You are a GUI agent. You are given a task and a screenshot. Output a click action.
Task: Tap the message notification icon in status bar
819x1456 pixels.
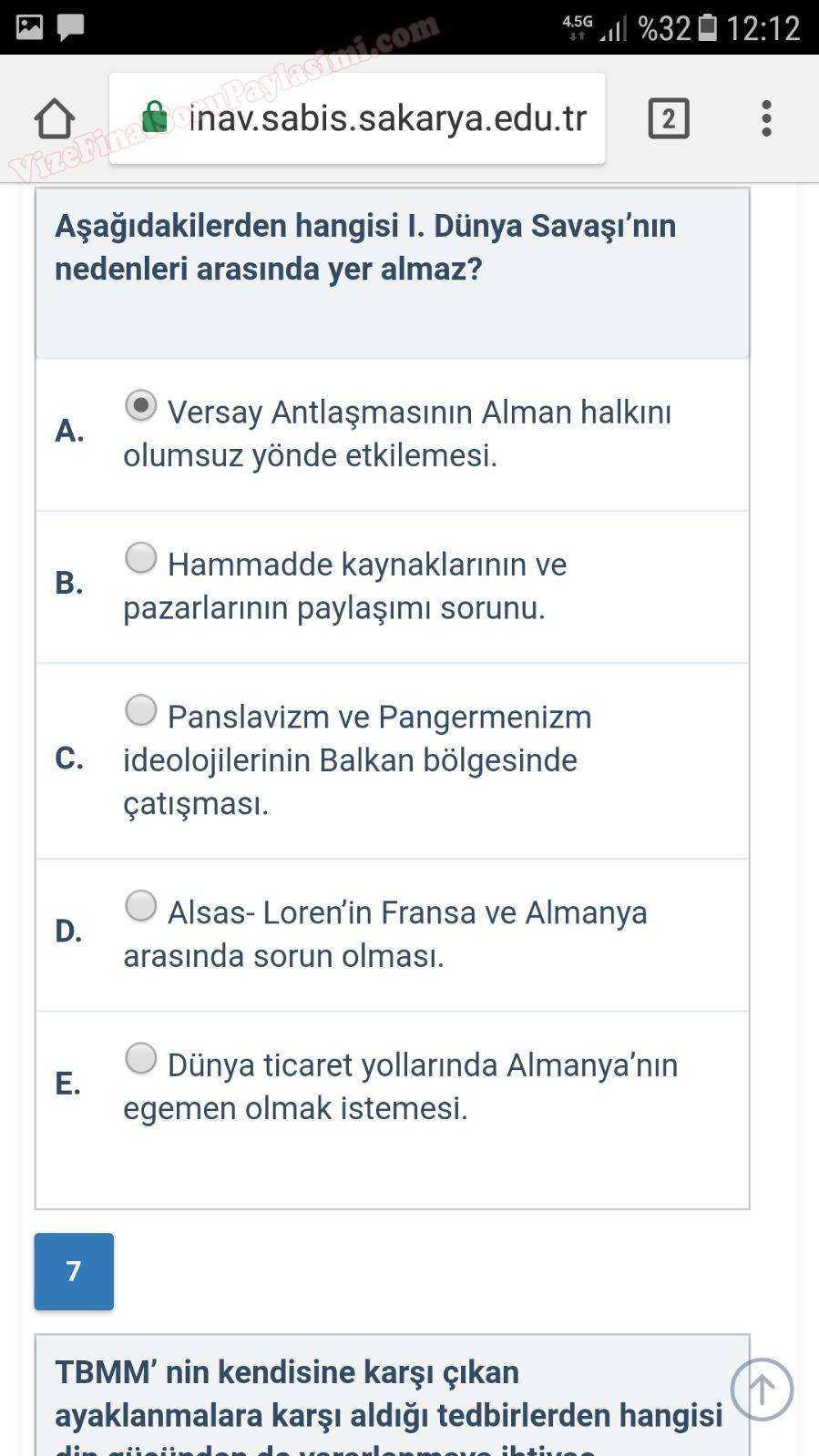tap(70, 27)
